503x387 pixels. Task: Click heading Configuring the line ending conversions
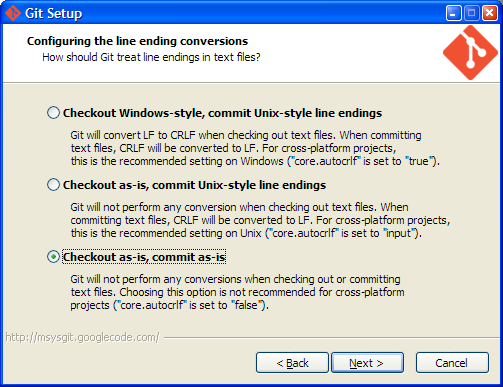click(137, 41)
